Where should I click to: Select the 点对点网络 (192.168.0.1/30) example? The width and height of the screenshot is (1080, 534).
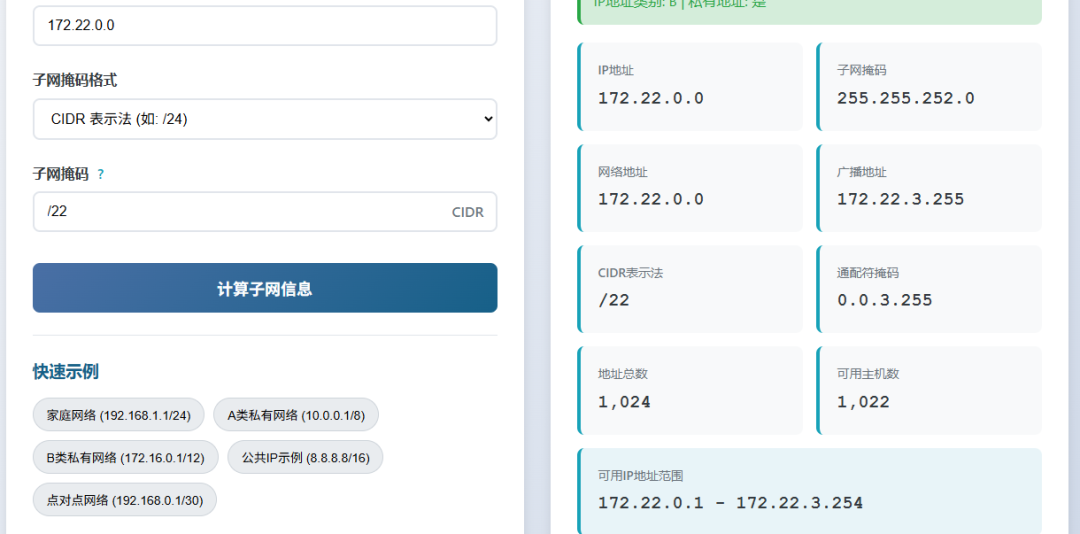[x=125, y=500]
